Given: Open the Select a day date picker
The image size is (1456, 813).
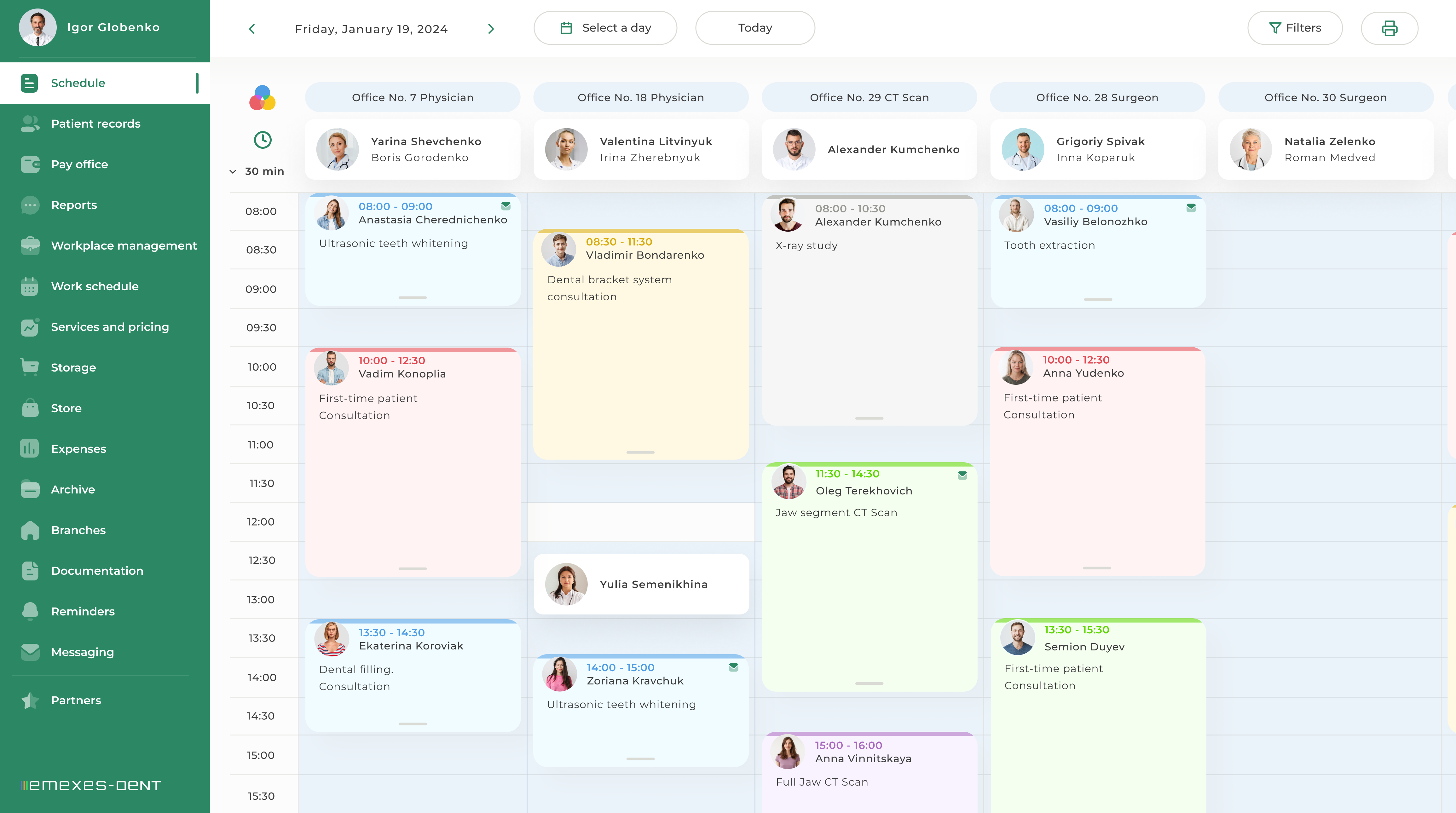Looking at the screenshot, I should click(x=605, y=28).
